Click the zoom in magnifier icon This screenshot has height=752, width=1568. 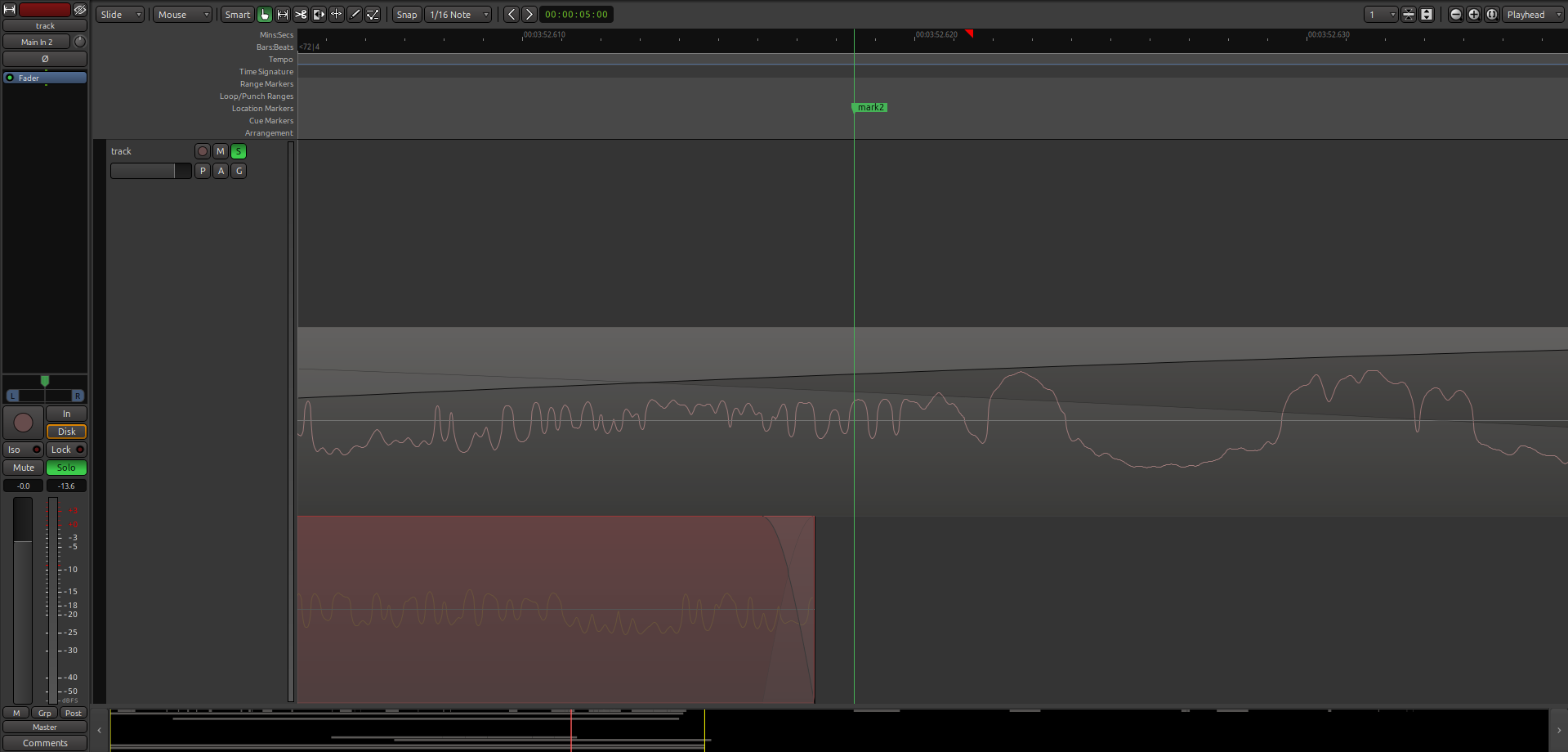tap(1474, 15)
